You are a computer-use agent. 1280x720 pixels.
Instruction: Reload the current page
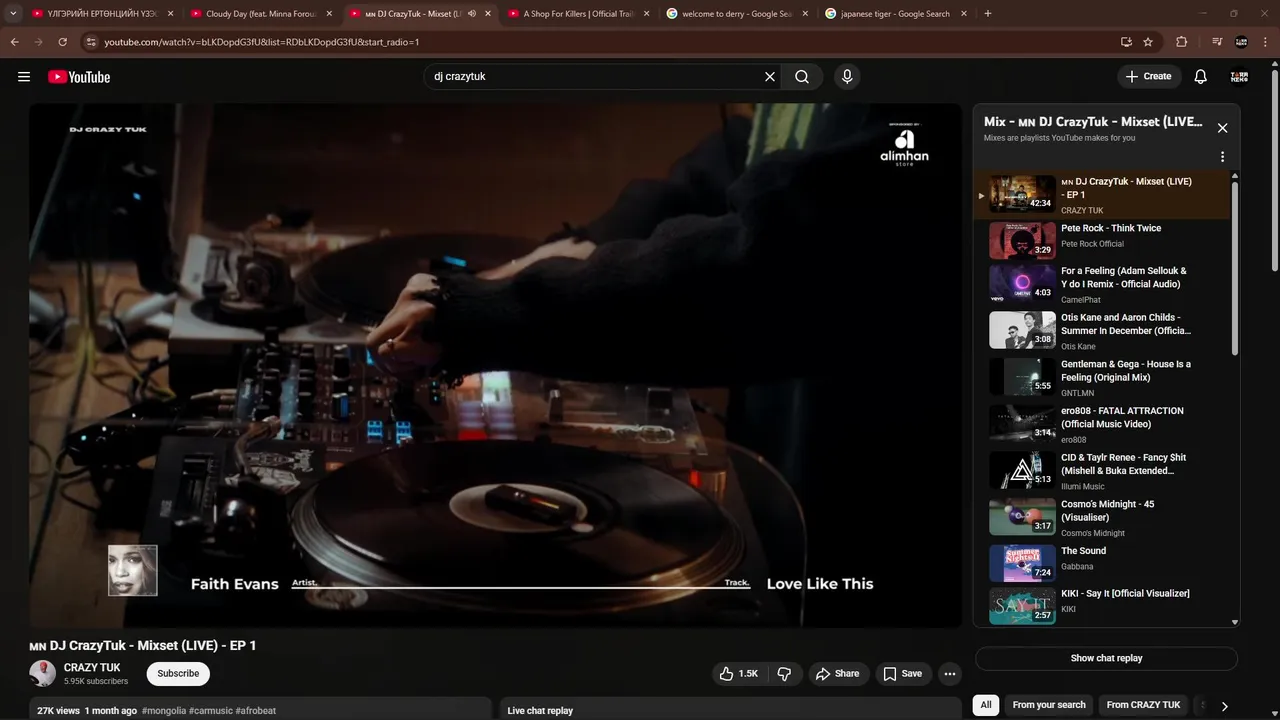click(x=62, y=42)
